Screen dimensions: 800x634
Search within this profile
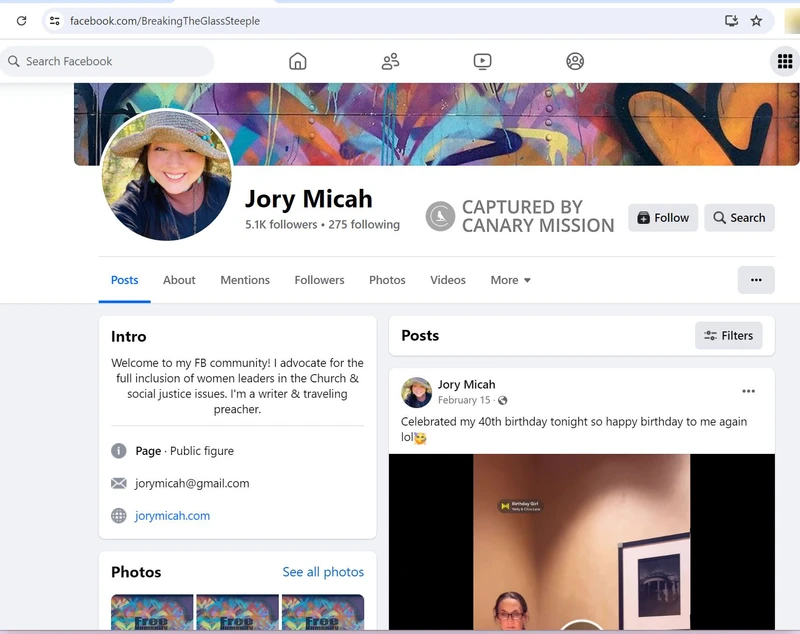[x=739, y=218]
